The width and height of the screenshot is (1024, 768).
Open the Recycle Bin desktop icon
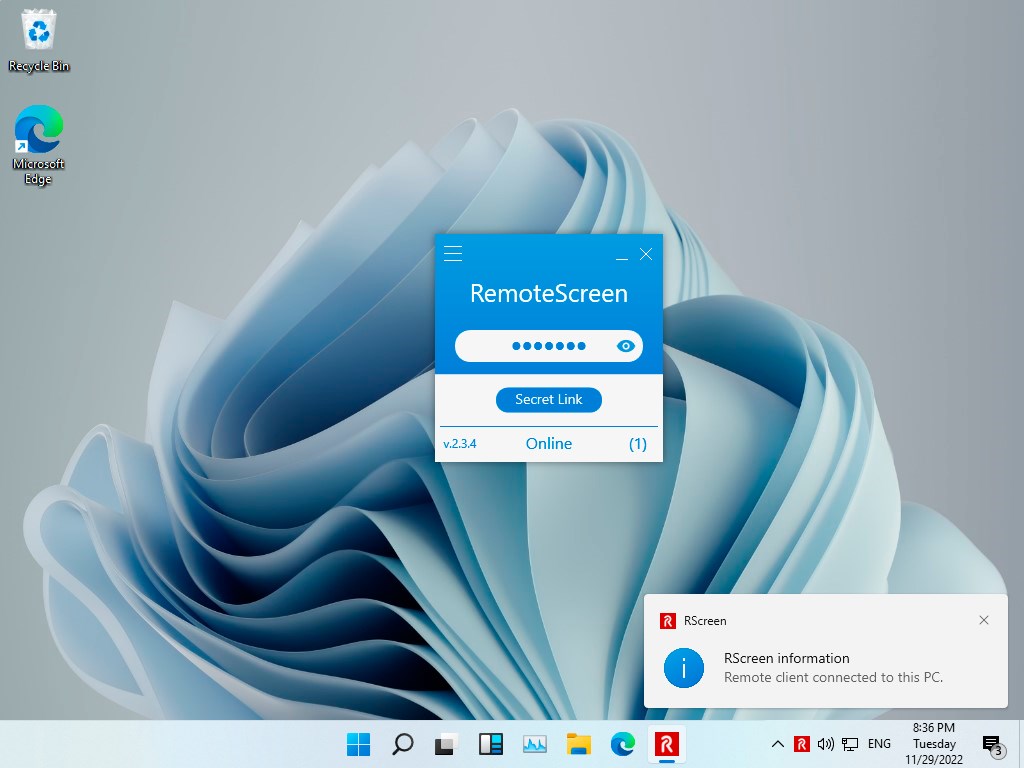pyautogui.click(x=39, y=40)
